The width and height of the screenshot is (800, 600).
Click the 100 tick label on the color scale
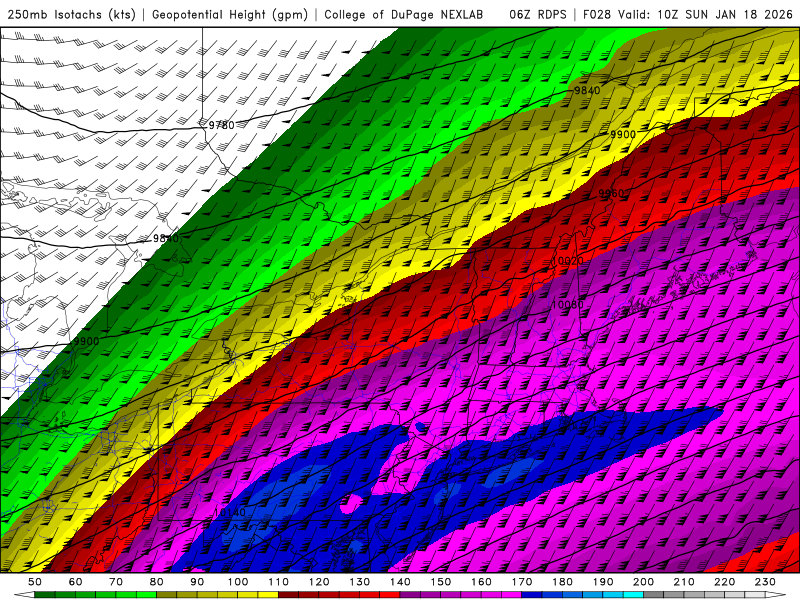click(238, 582)
